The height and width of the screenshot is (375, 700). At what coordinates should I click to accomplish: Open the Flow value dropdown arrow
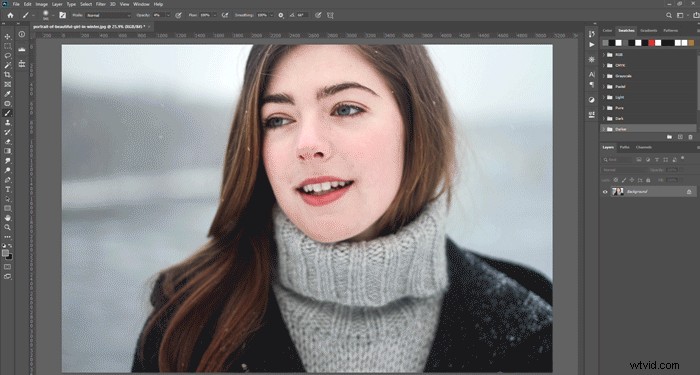click(215, 15)
